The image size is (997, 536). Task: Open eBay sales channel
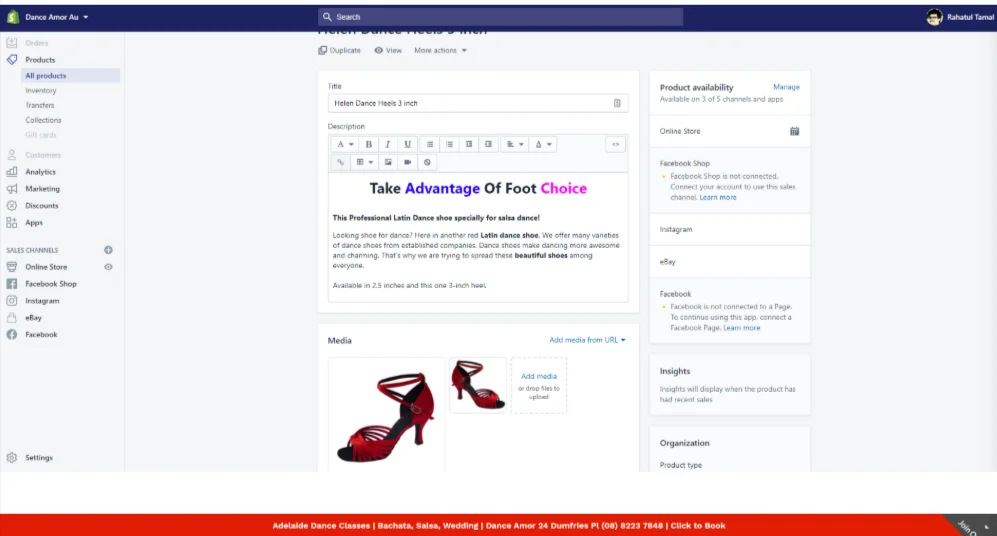point(33,317)
